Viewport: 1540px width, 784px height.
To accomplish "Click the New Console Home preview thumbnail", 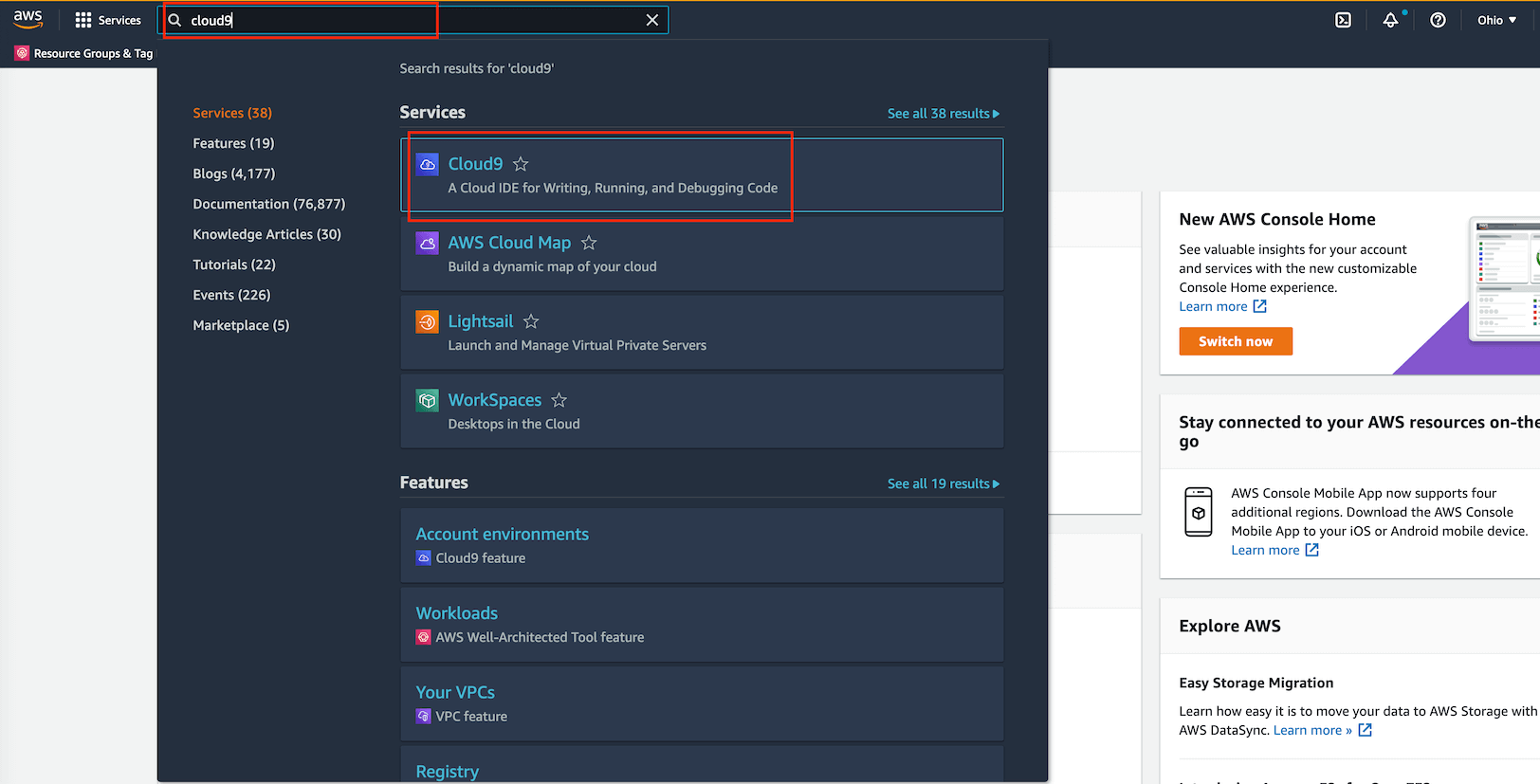I will pyautogui.click(x=1504, y=278).
